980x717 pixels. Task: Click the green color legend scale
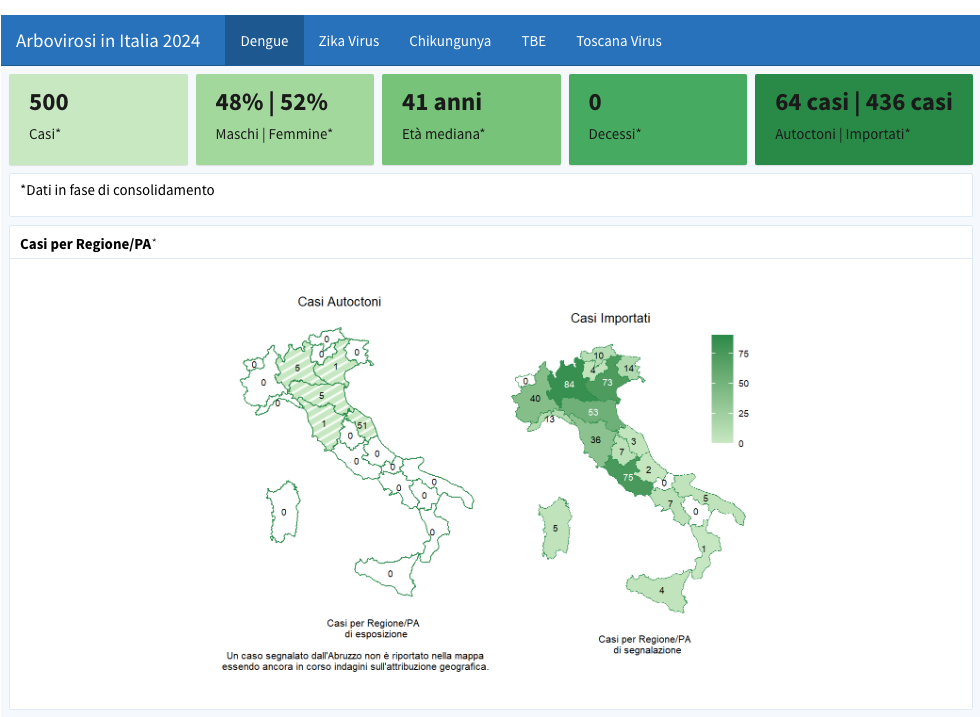coord(722,388)
